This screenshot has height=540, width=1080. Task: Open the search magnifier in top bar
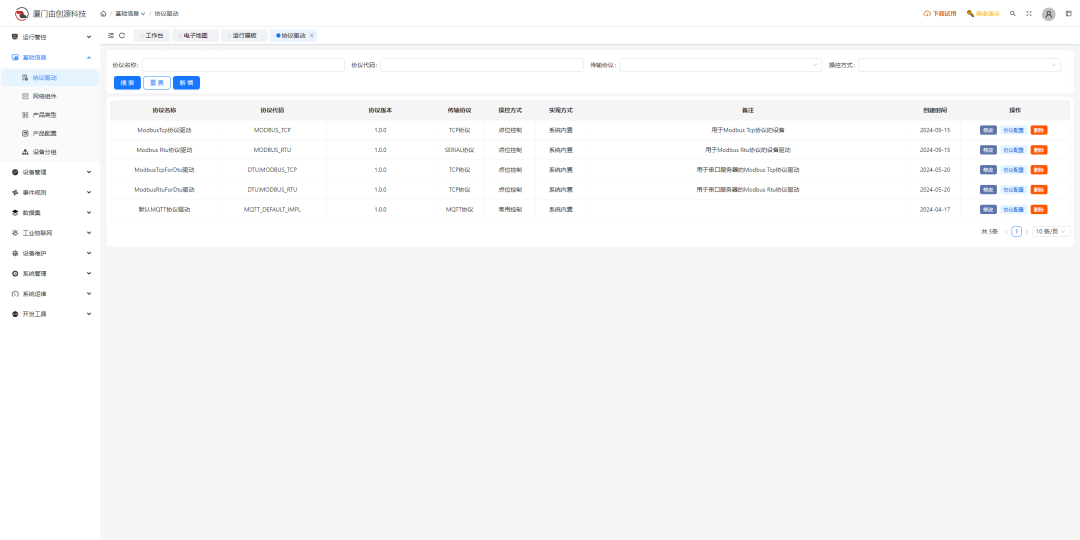click(1013, 14)
